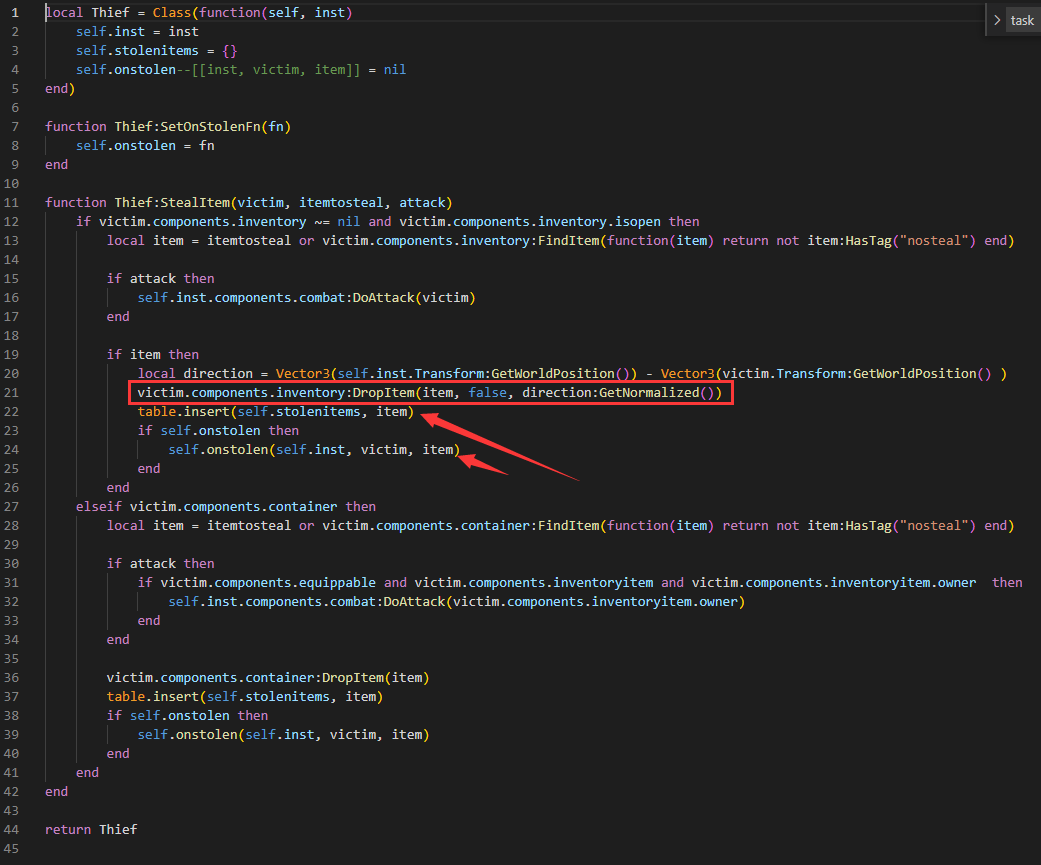This screenshot has height=865, width=1041.
Task: Click equippable on line 31
Action: [337, 582]
